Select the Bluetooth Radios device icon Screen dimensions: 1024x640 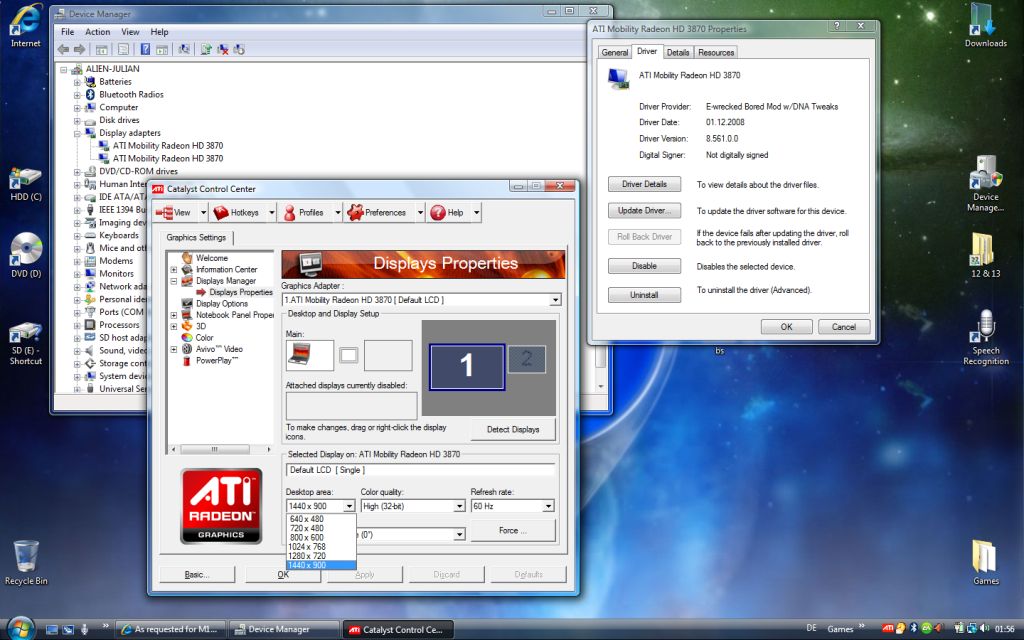click(x=90, y=94)
